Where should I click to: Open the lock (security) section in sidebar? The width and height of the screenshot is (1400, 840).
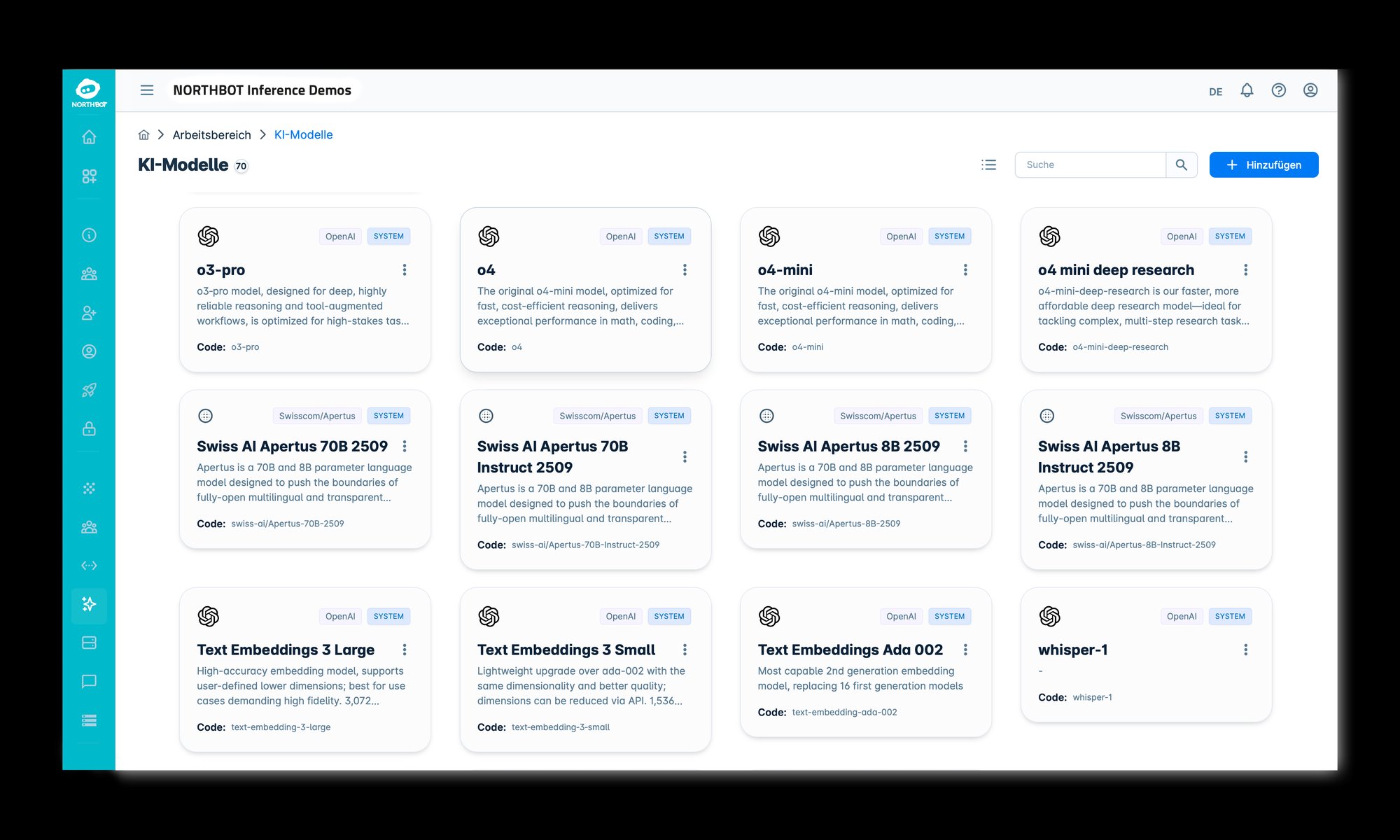(89, 428)
